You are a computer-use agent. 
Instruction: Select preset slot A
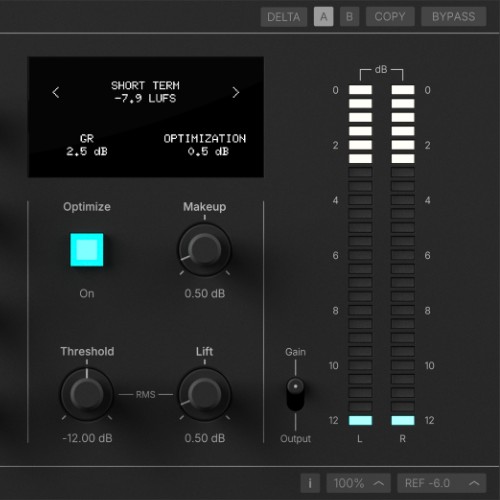coord(323,17)
